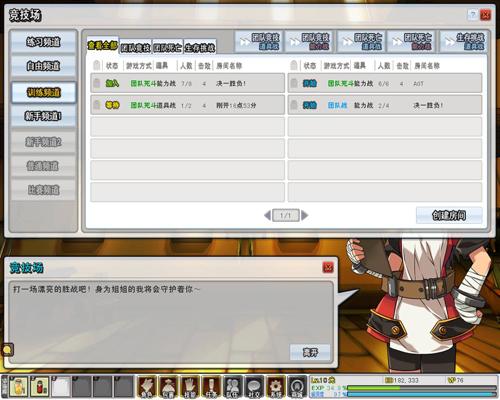Screen dimensions: 500x400
Task: Quick join 团队死亡 道具战
Action: tap(361, 42)
